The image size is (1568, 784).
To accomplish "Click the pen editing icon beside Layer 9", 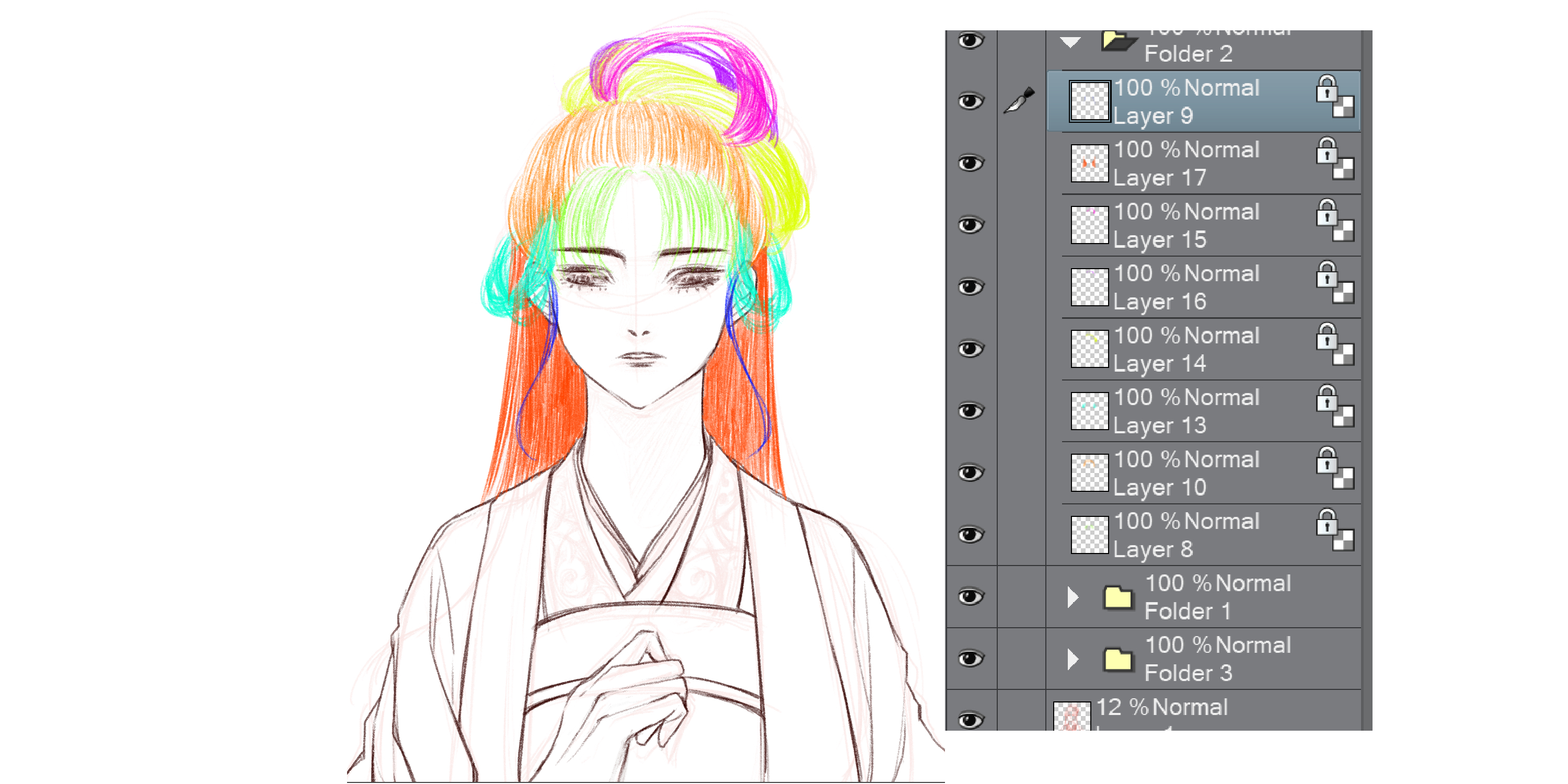I will pyautogui.click(x=1020, y=101).
